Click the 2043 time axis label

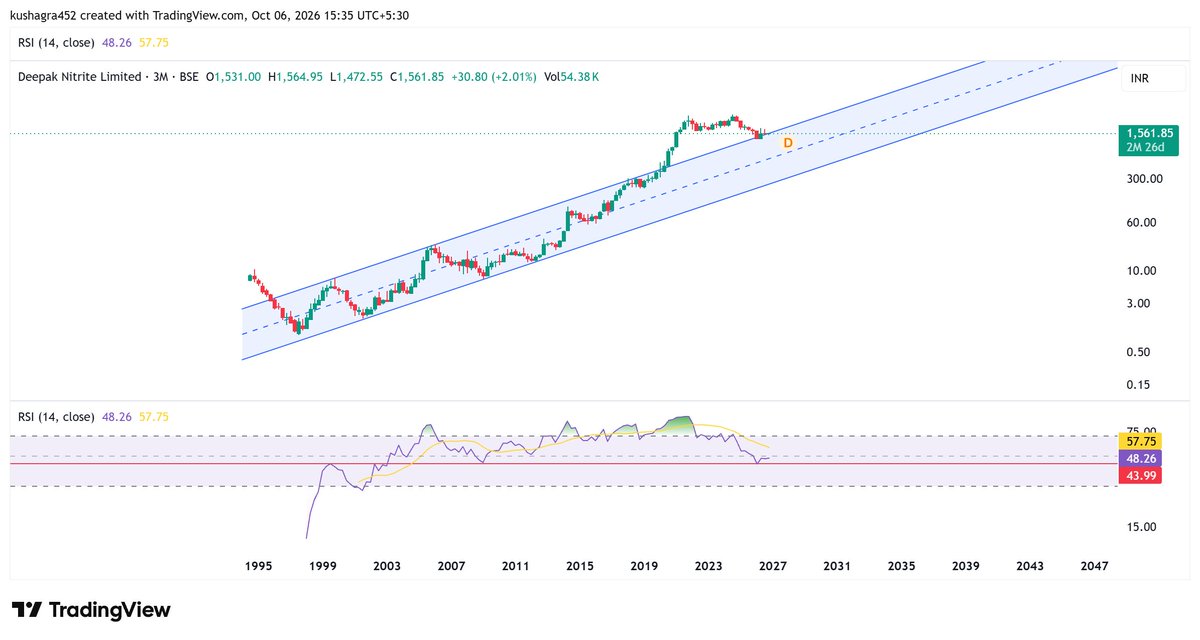[1029, 566]
